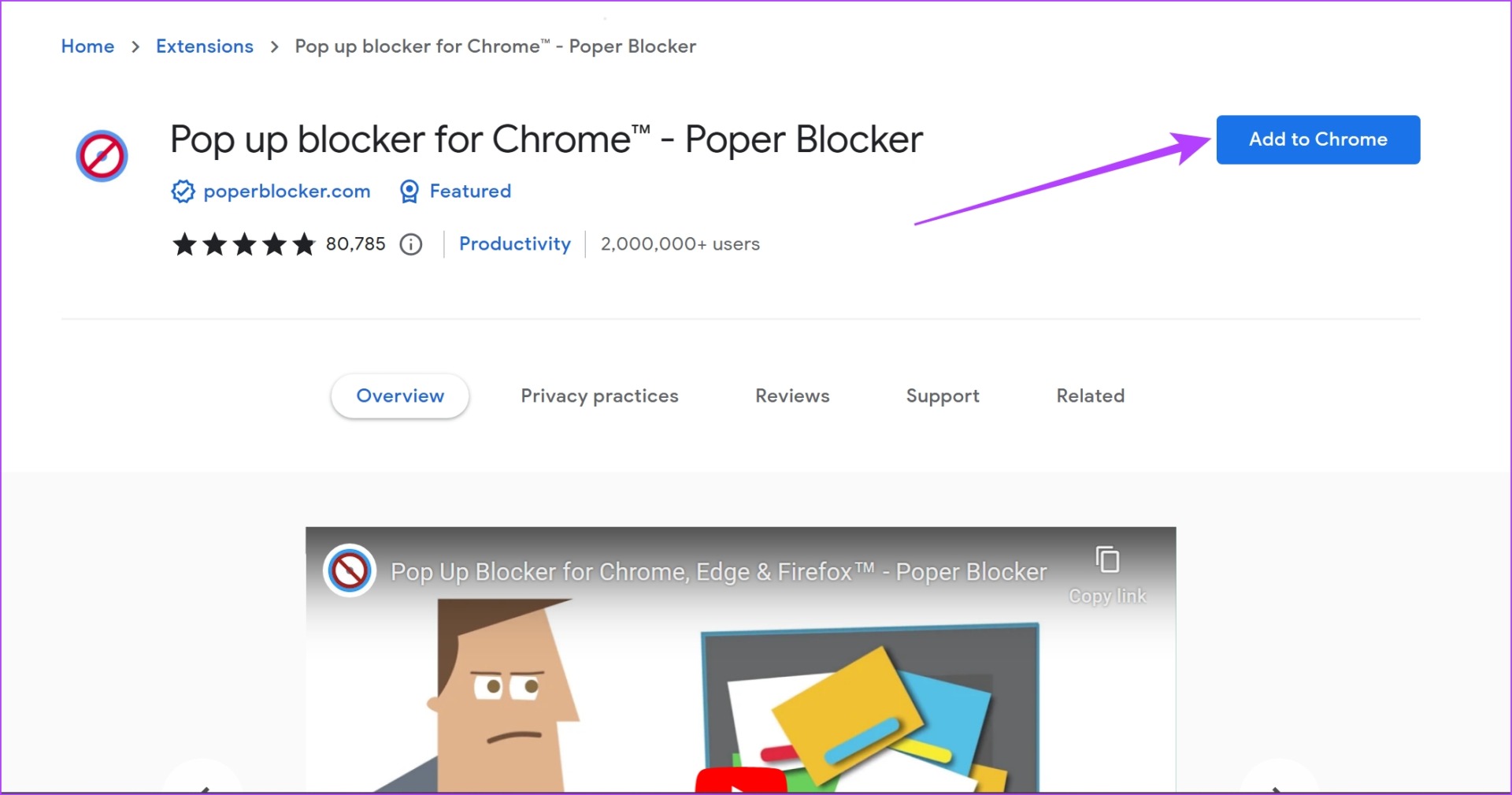This screenshot has height=795, width=1512.
Task: Switch to the Privacy practices tab
Action: [599, 396]
